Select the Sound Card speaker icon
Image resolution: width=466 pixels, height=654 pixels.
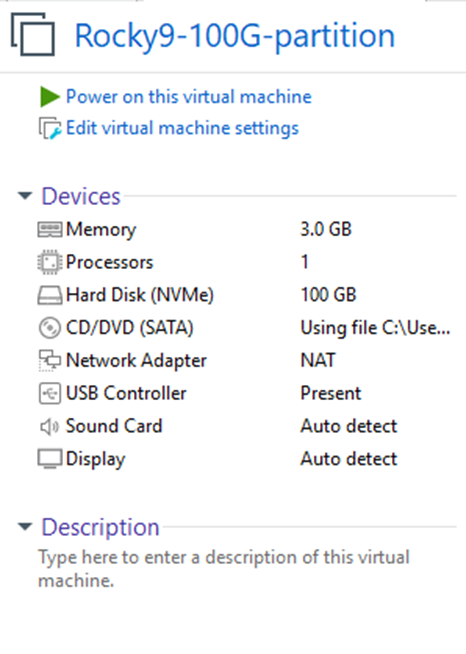[x=49, y=426]
